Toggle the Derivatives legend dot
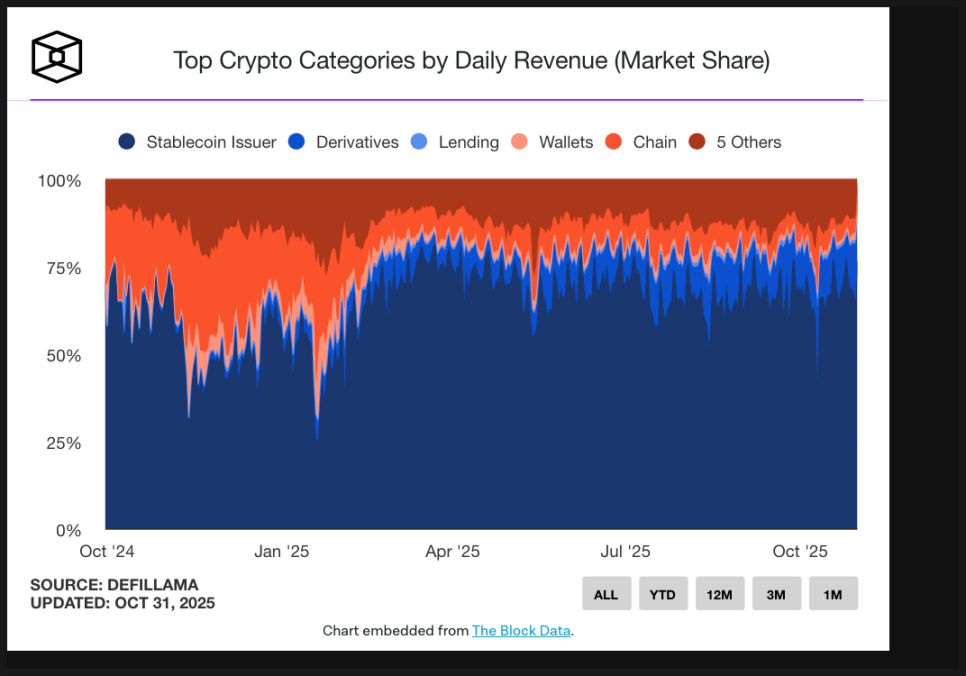The width and height of the screenshot is (966, 676). click(x=296, y=142)
